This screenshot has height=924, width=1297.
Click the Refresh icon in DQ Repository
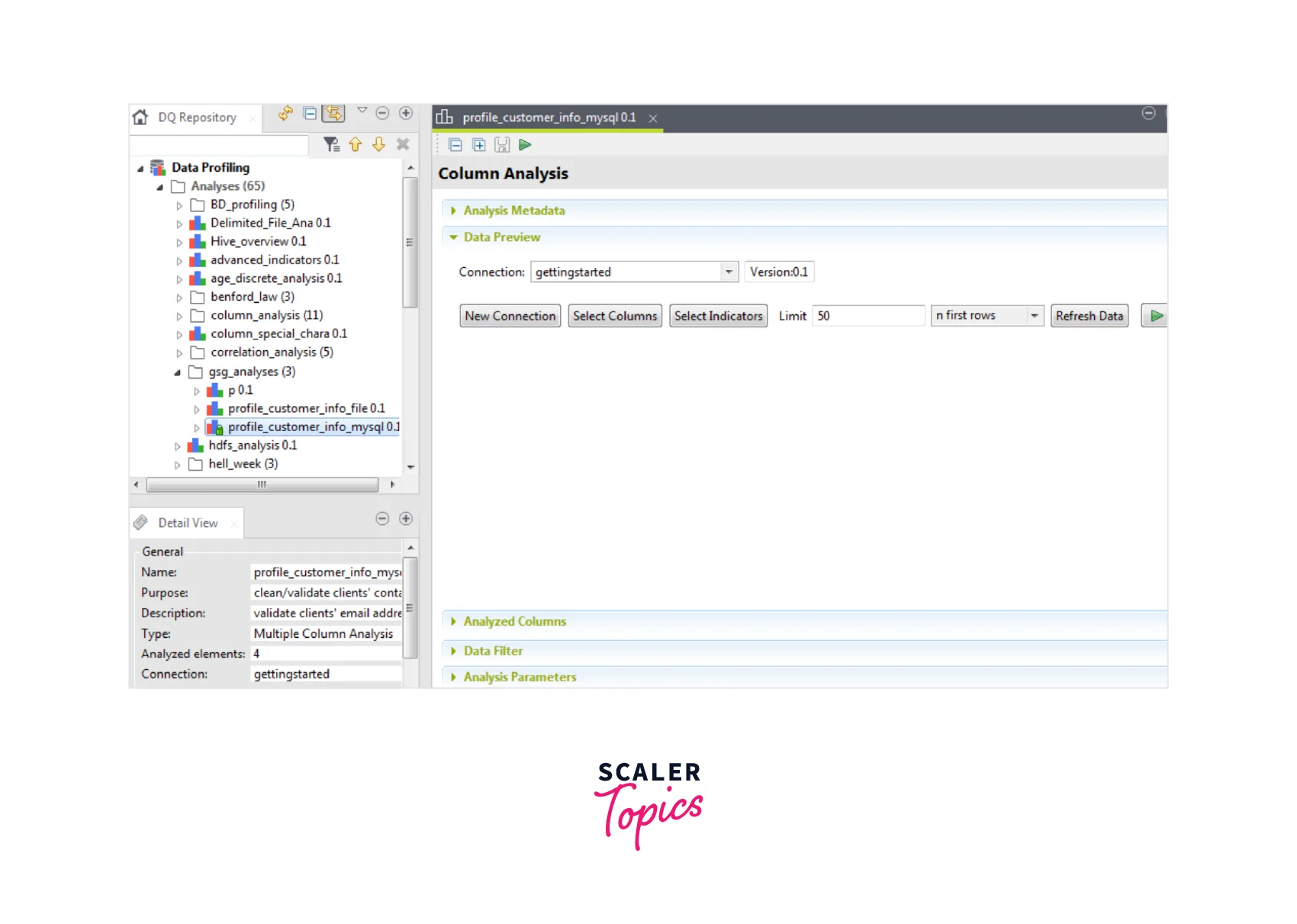coord(285,114)
